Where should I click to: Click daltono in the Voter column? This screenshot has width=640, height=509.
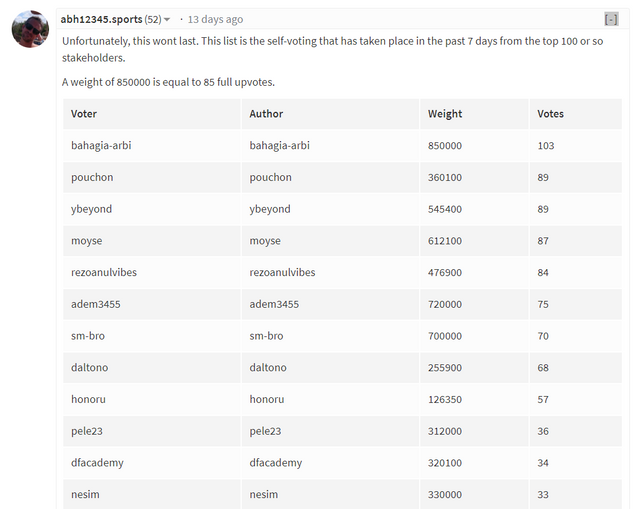[x=89, y=368]
